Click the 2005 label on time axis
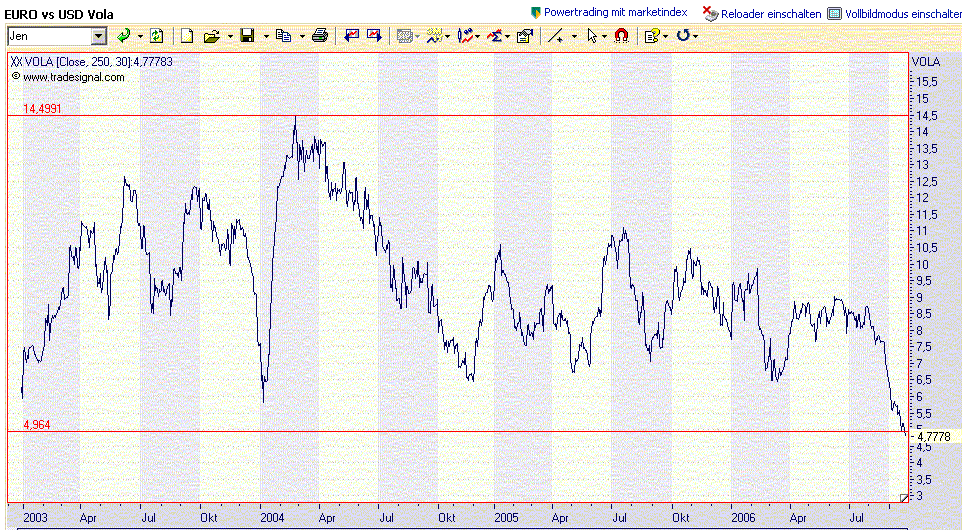Viewport: 962px width, 530px height. click(x=507, y=517)
